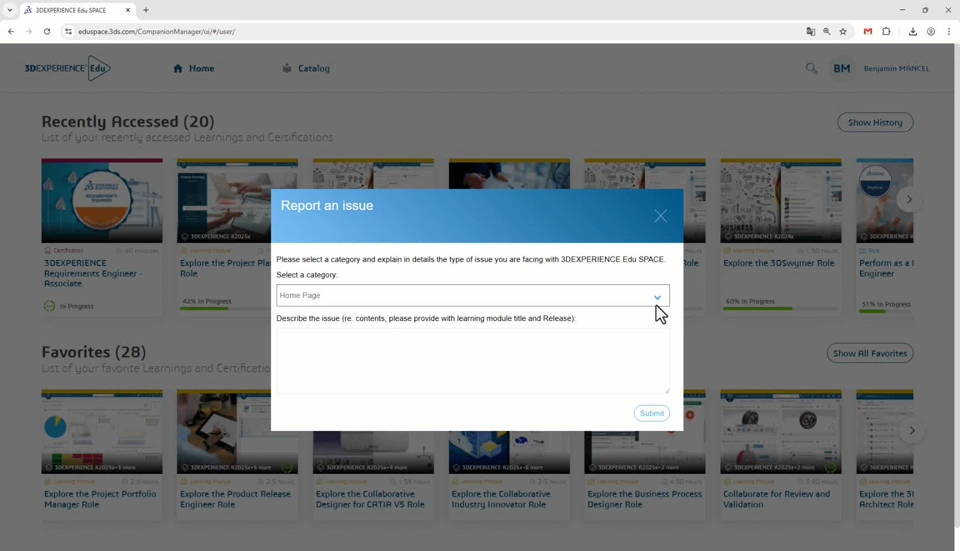Open browser downloads icon
This screenshot has width=960, height=551.
tap(913, 31)
